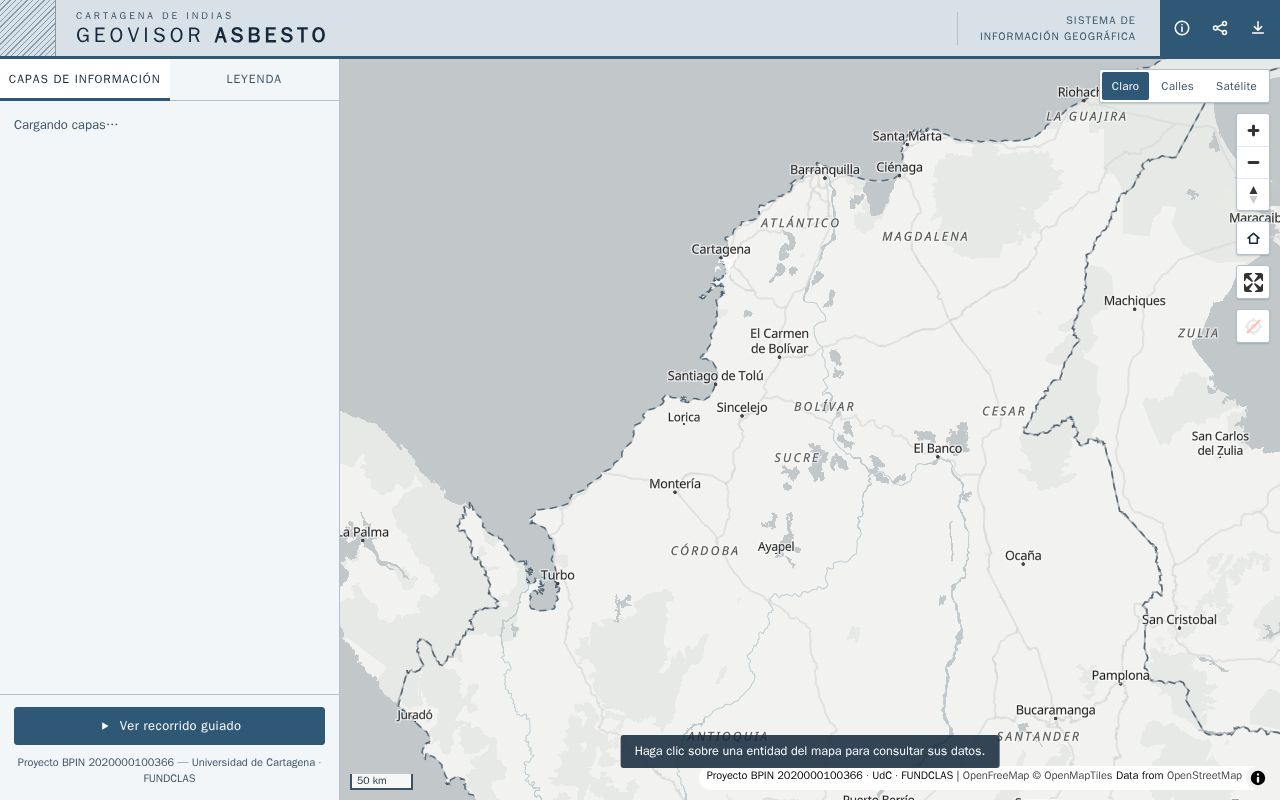Click the Turbo town label
Screen dimensions: 1280x800
point(558,575)
